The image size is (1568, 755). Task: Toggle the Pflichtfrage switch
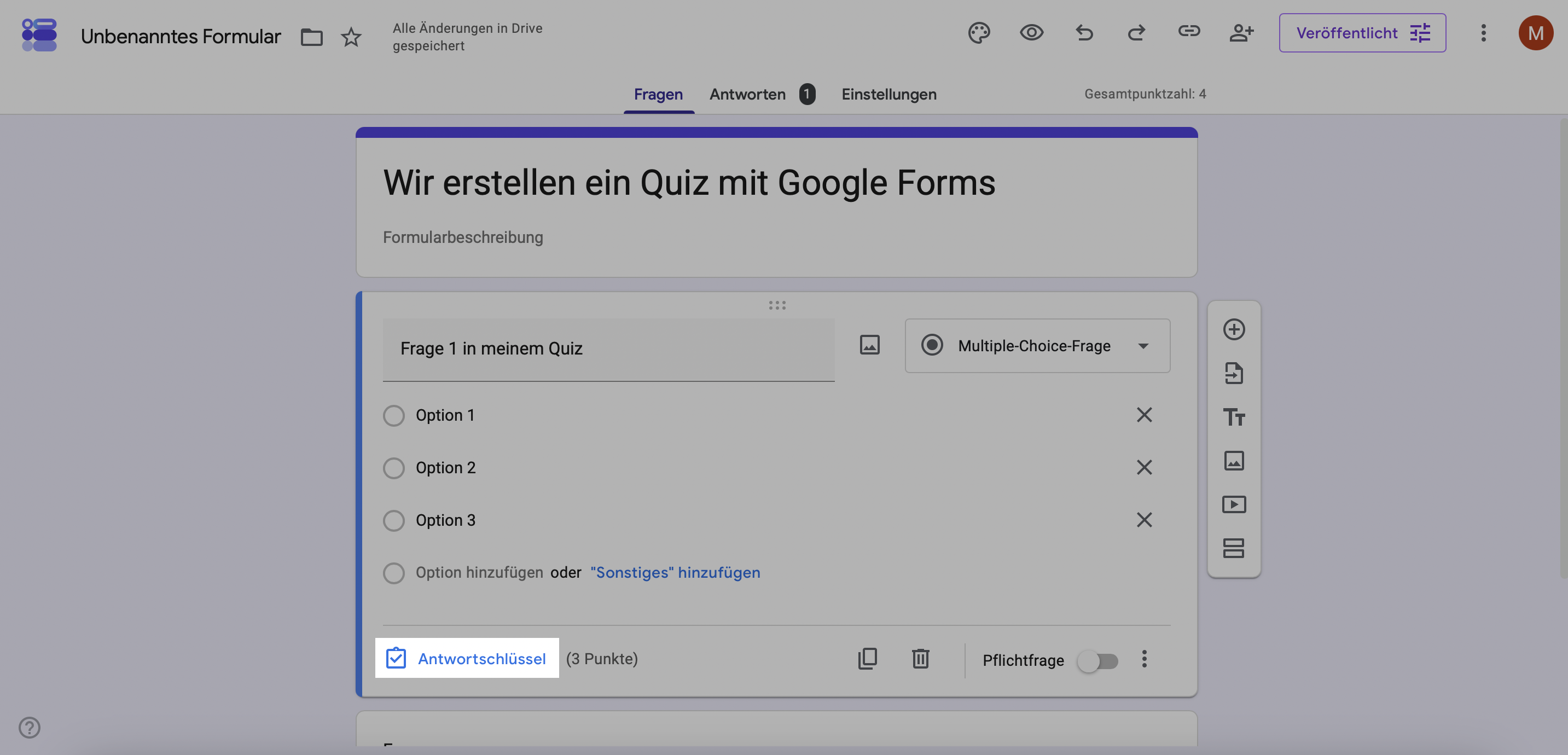point(1097,661)
